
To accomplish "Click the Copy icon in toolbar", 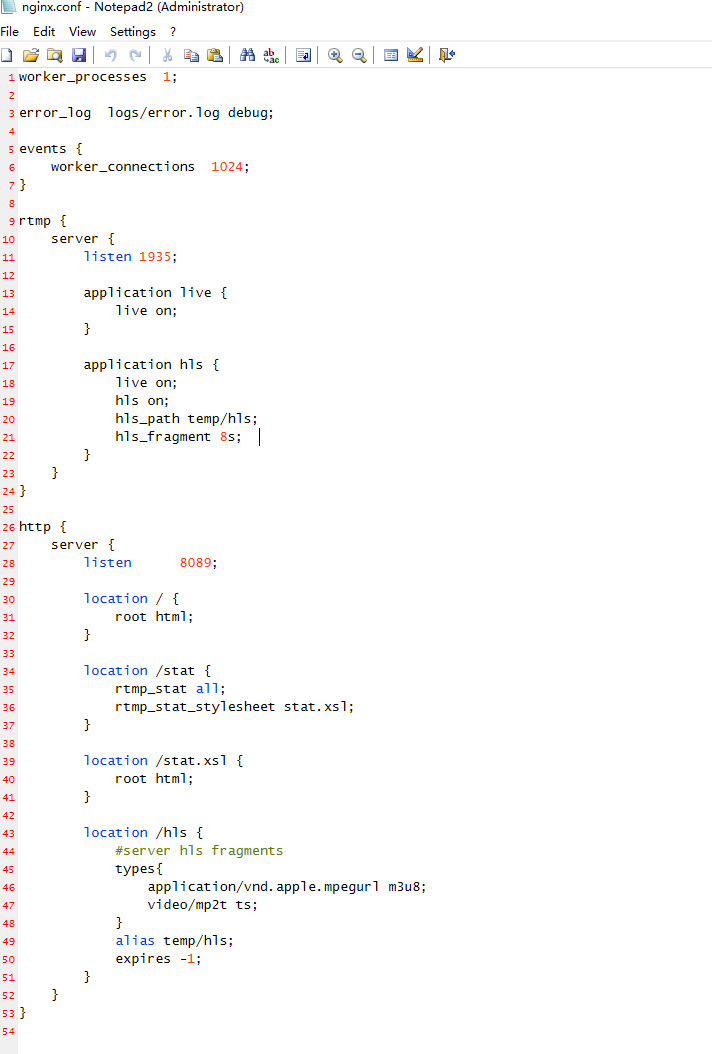I will pyautogui.click(x=192, y=55).
